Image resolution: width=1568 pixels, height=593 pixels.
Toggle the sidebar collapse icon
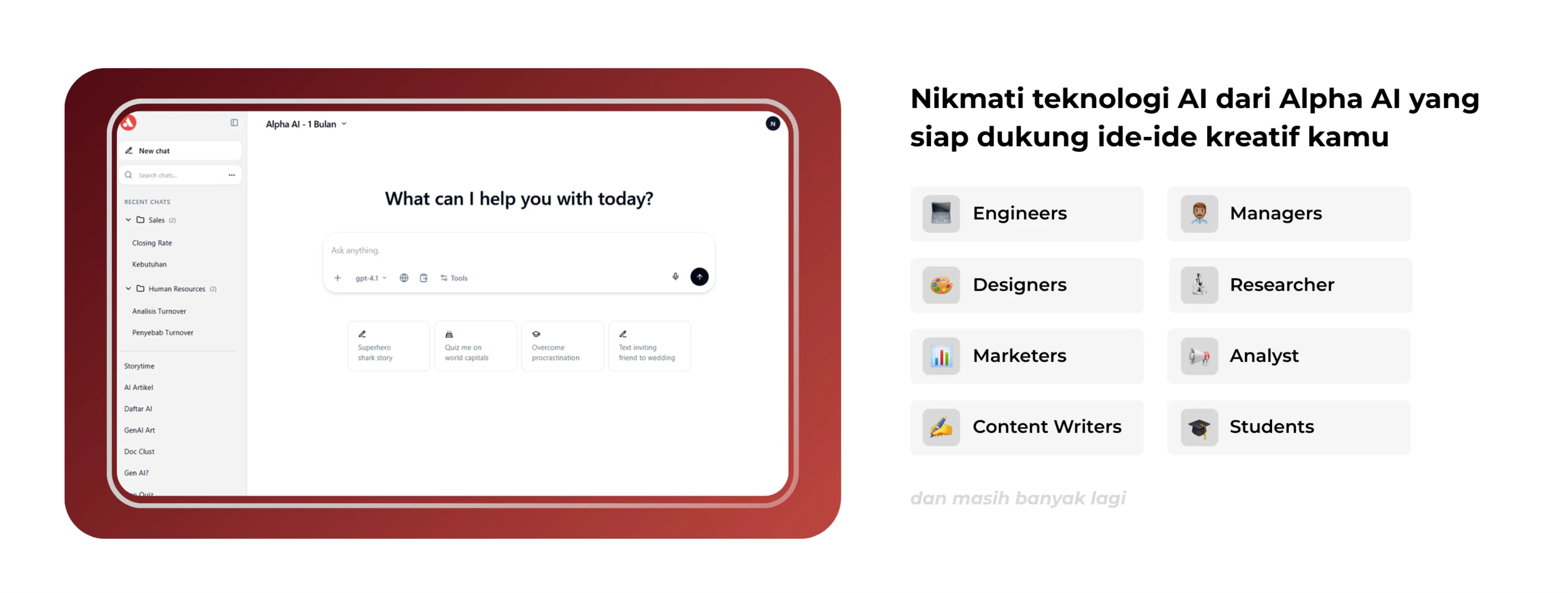coord(234,123)
